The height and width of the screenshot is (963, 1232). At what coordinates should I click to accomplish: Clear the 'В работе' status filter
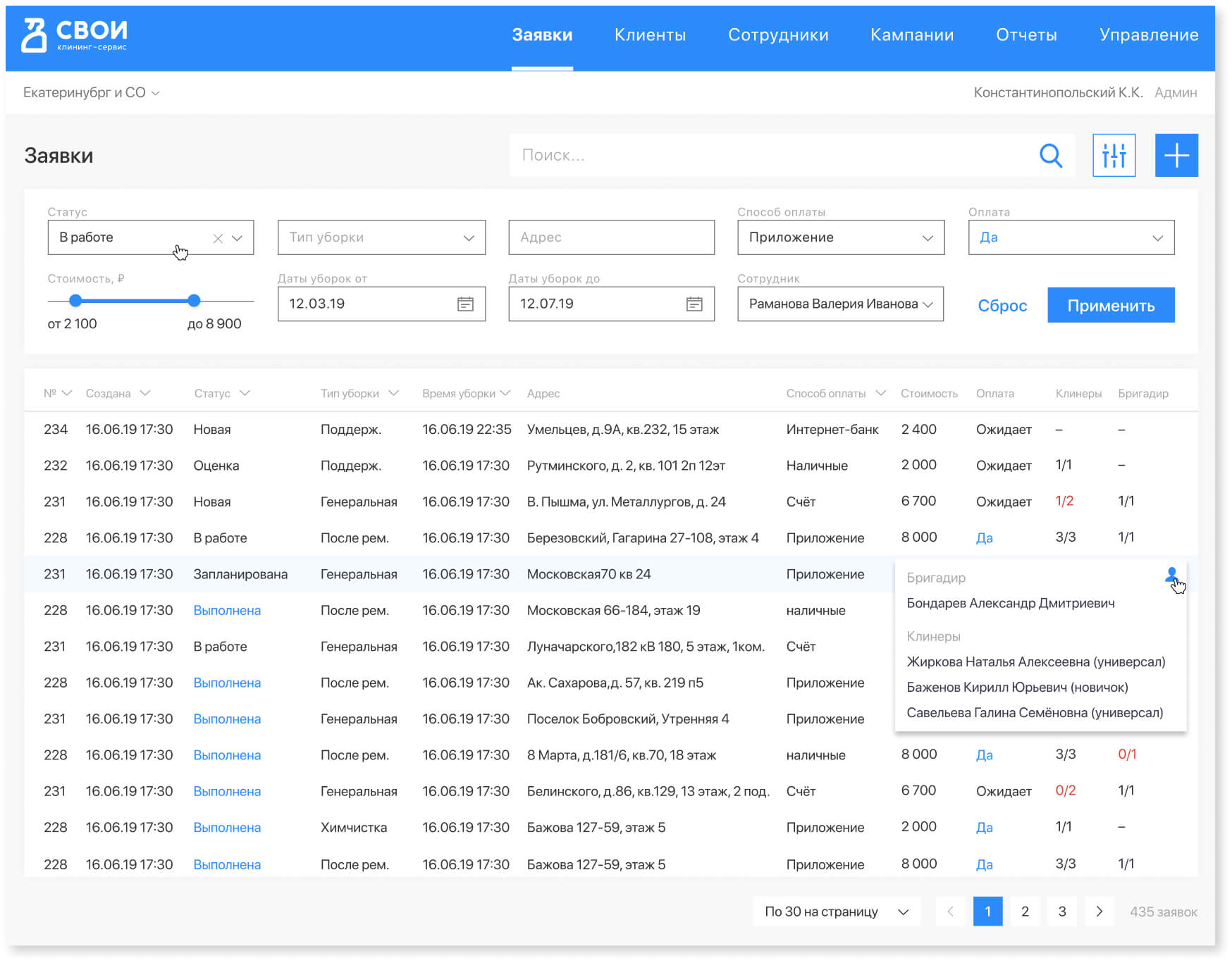218,239
